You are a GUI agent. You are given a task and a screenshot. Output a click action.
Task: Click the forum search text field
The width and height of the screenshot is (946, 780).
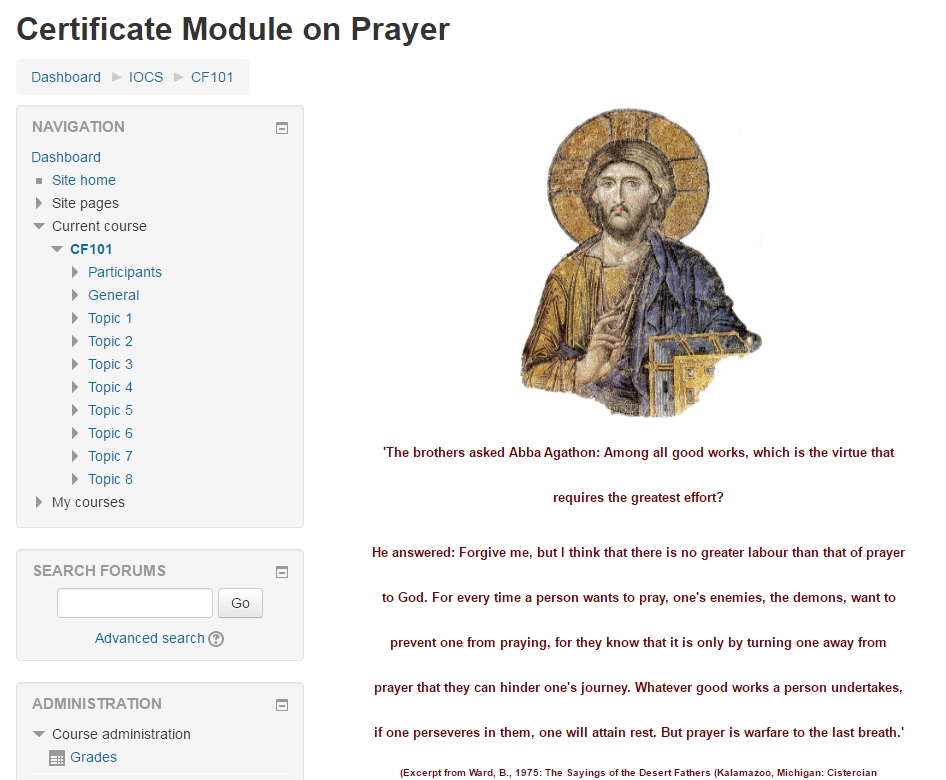[135, 603]
